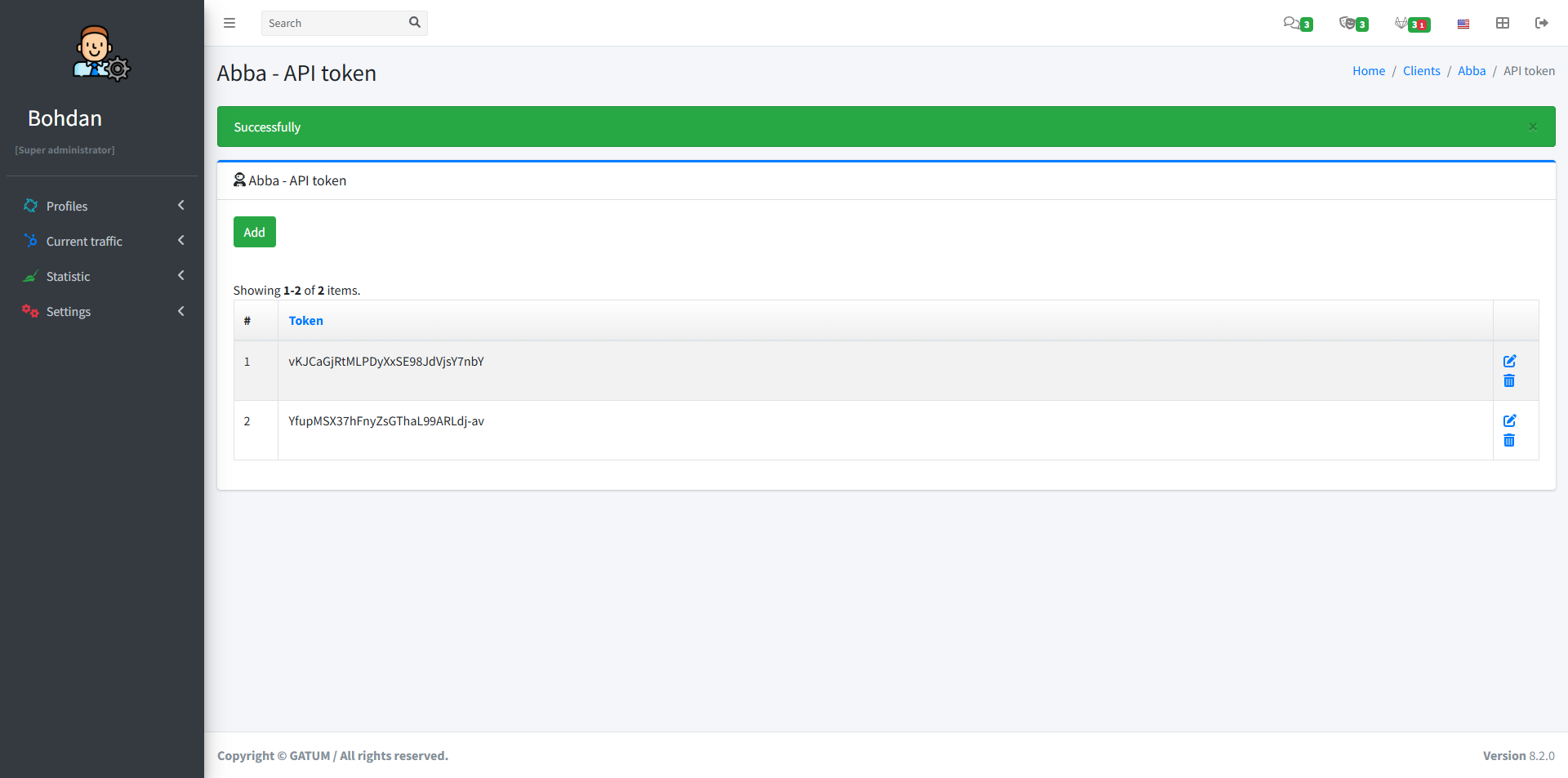The width and height of the screenshot is (1568, 778).
Task: Expand the Settings sidebar section
Action: tap(69, 311)
